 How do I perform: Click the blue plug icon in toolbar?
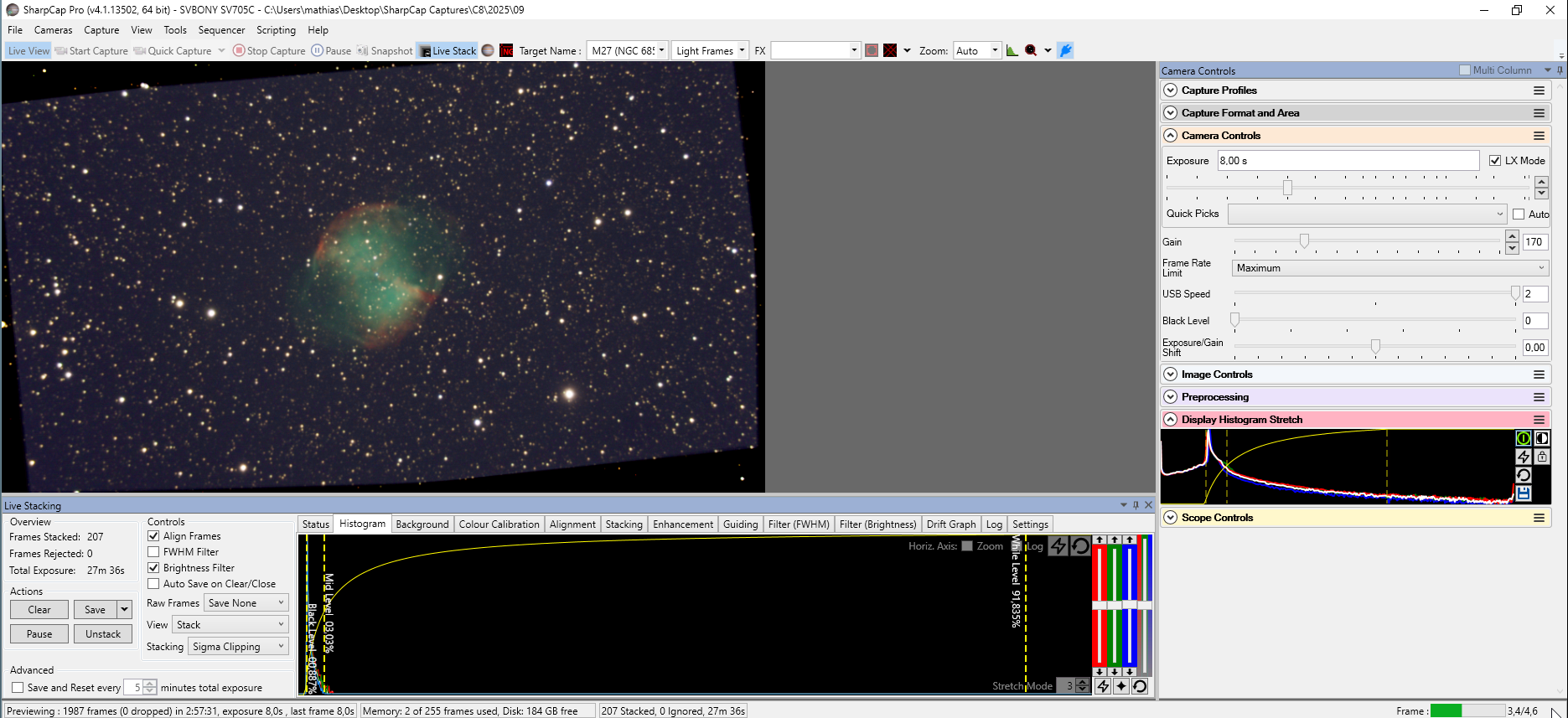point(1065,50)
